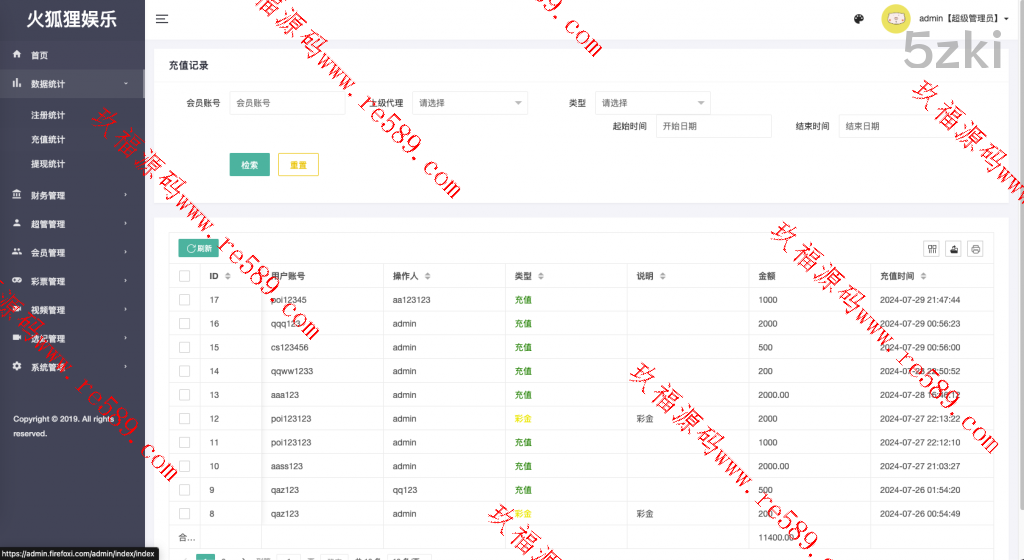Click the green 检索 search button
This screenshot has height=560, width=1024.
pos(249,164)
